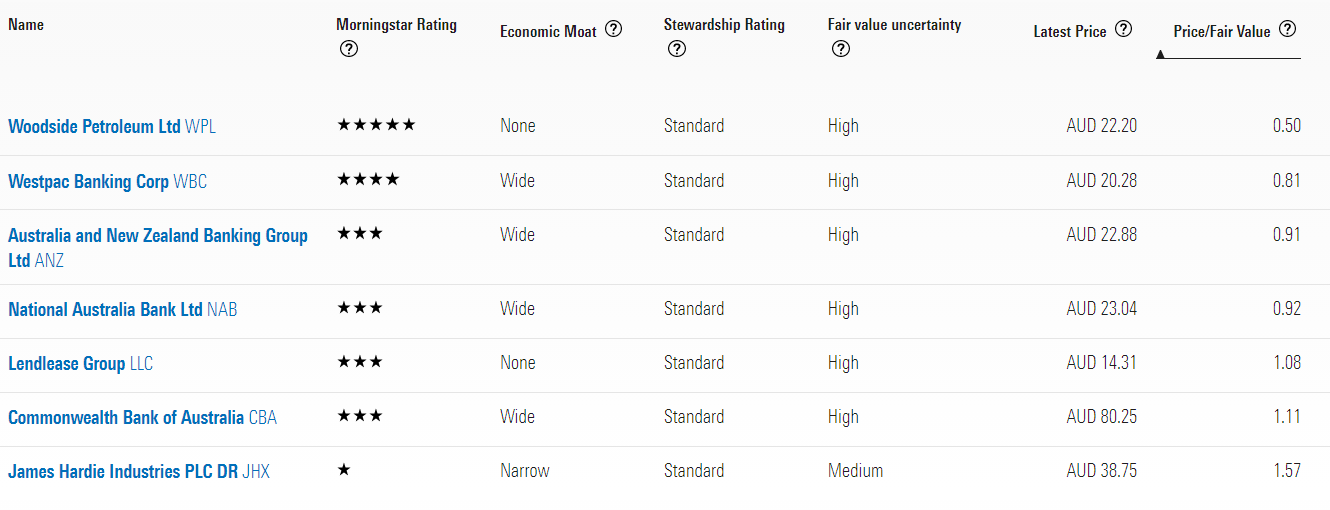Click Woodside's five-star Morningstar rating

[376, 125]
